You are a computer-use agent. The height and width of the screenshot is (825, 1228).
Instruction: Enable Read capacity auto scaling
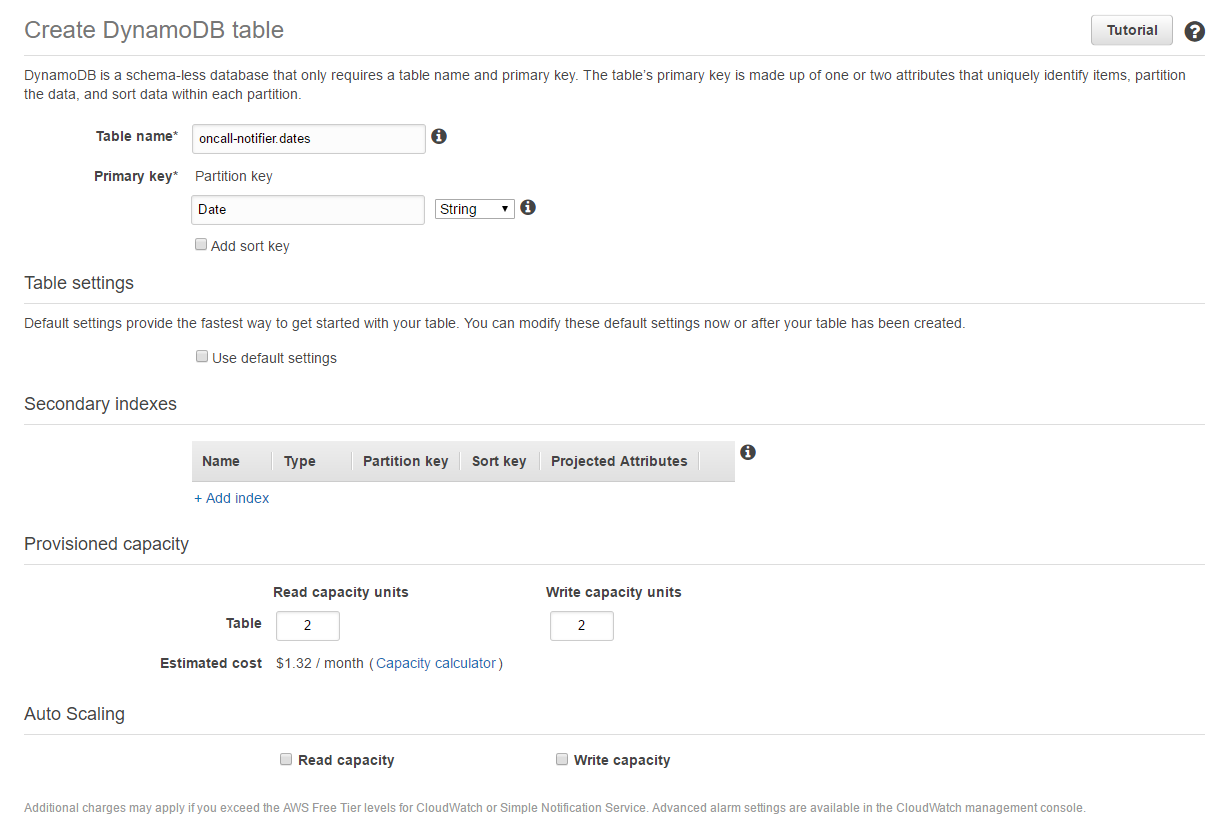coord(286,759)
